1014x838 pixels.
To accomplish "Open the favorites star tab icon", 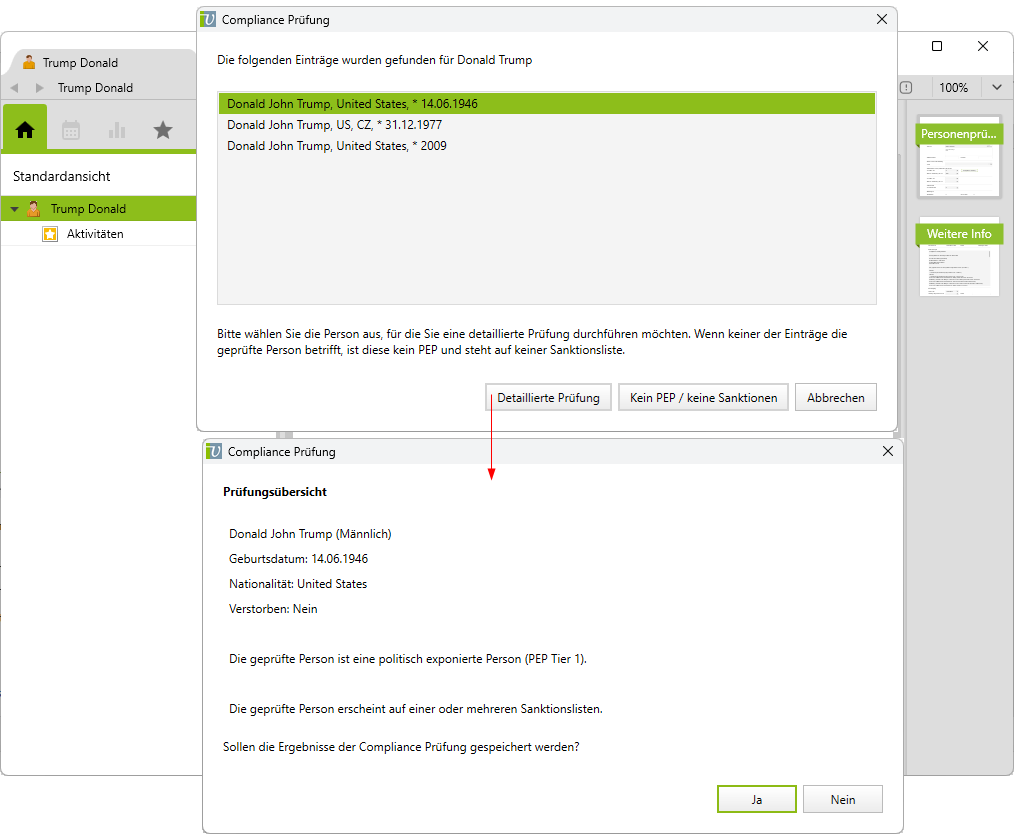I will tap(163, 130).
